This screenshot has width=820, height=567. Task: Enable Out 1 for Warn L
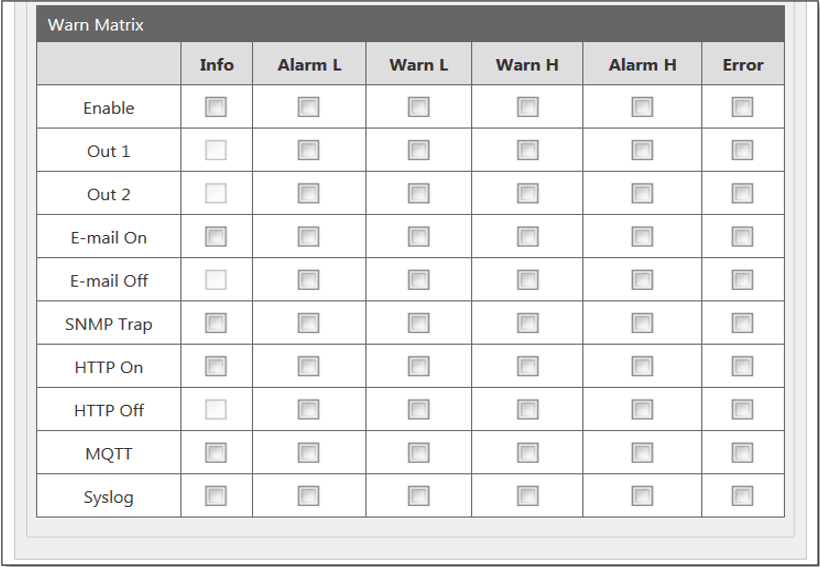click(418, 150)
